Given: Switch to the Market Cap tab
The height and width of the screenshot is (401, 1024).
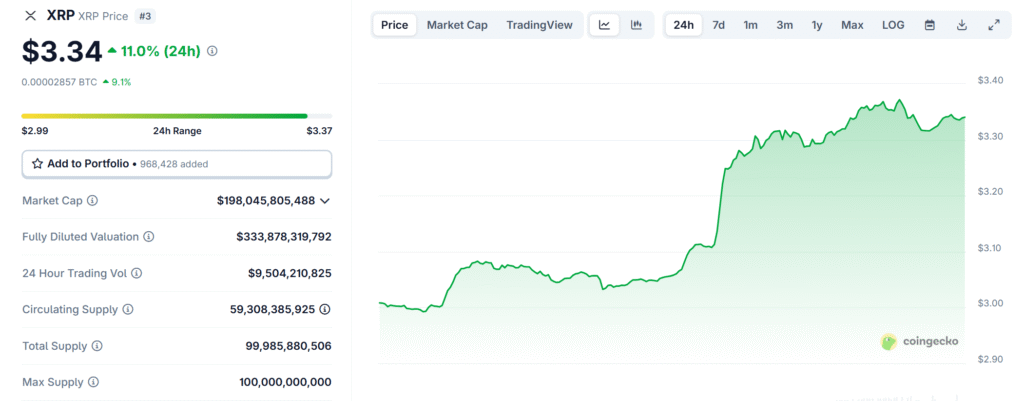Looking at the screenshot, I should point(457,25).
